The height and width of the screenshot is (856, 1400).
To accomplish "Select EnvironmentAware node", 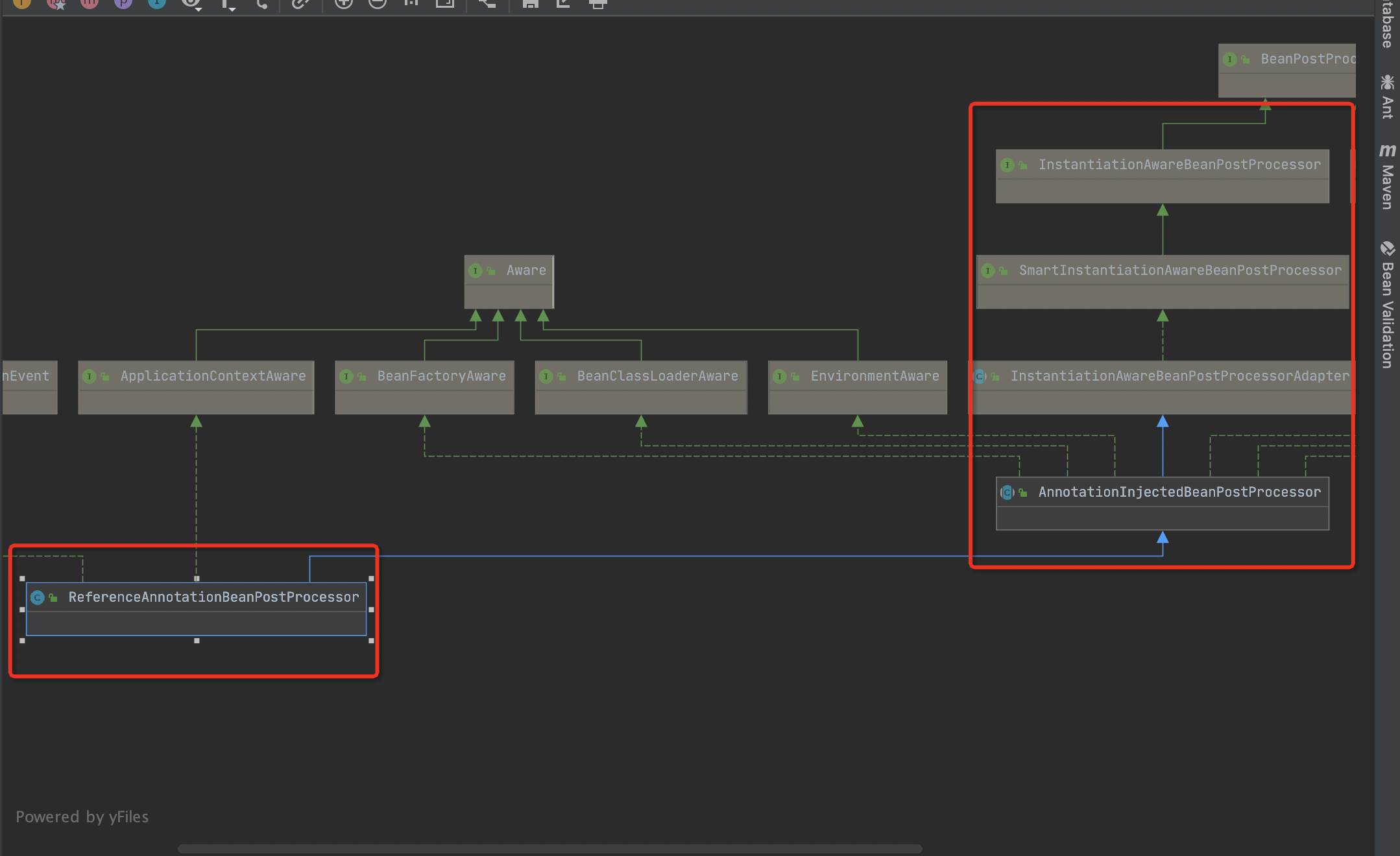I will pyautogui.click(x=858, y=388).
